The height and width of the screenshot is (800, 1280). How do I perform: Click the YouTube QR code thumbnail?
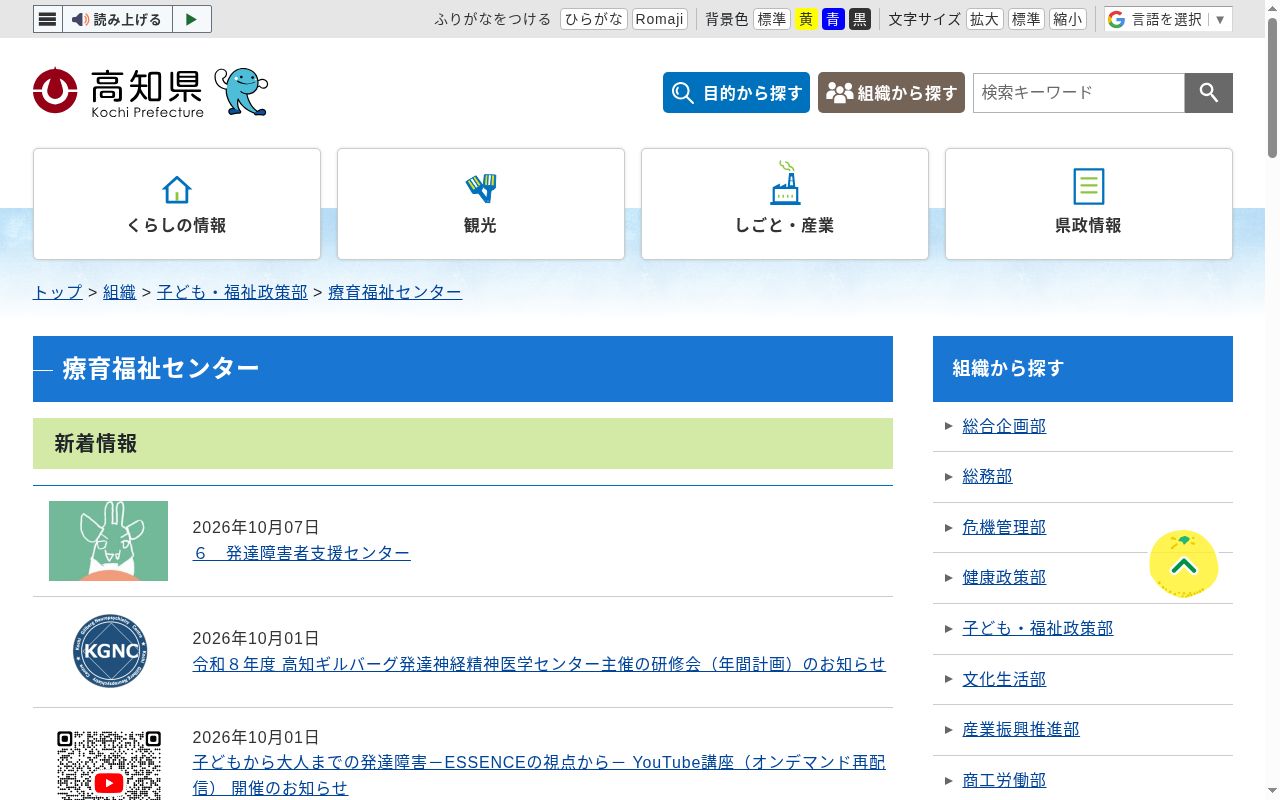pos(109,764)
